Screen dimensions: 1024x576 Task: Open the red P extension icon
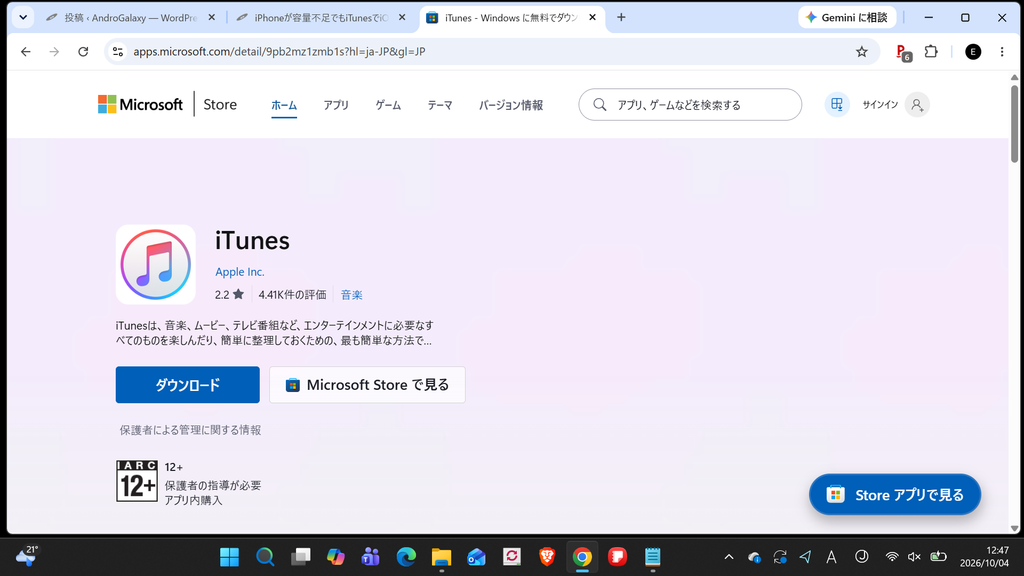tap(903, 52)
